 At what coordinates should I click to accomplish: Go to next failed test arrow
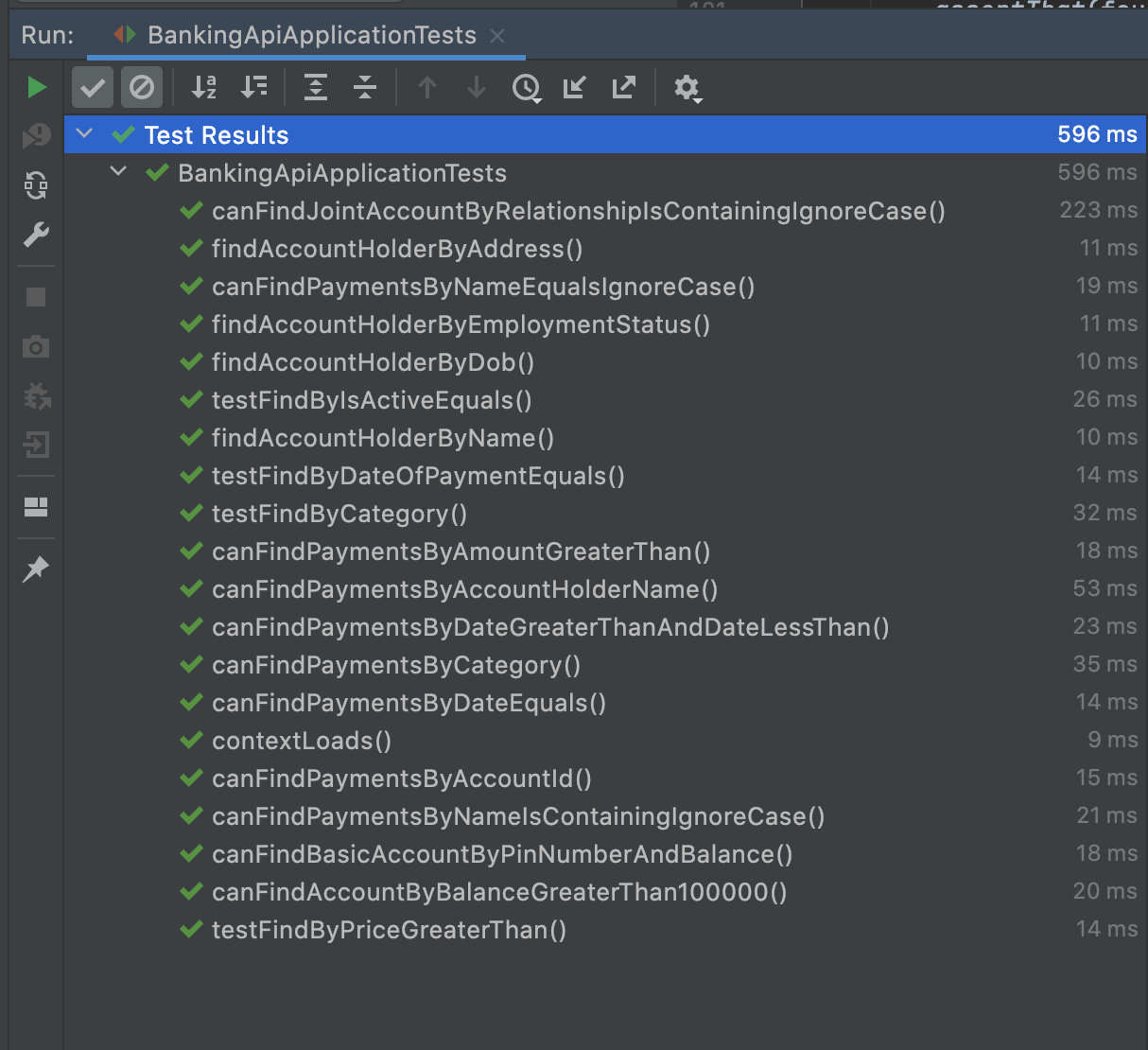(x=477, y=88)
